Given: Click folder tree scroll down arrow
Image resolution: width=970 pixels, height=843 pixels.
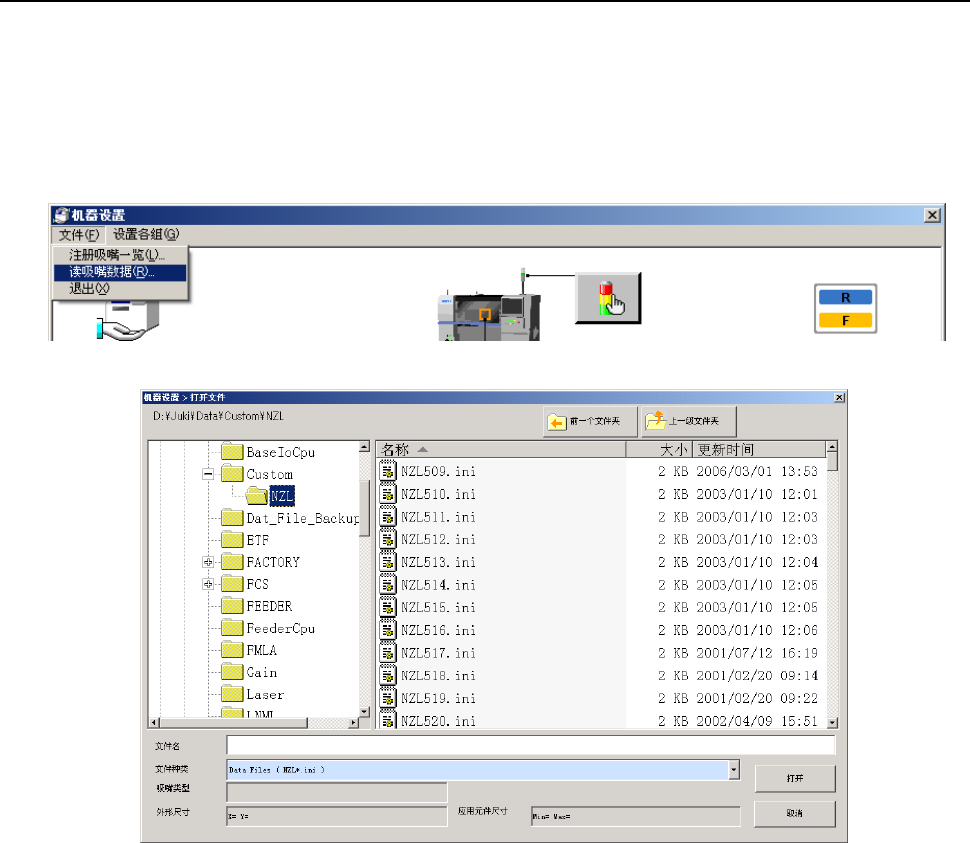Looking at the screenshot, I should [364, 712].
